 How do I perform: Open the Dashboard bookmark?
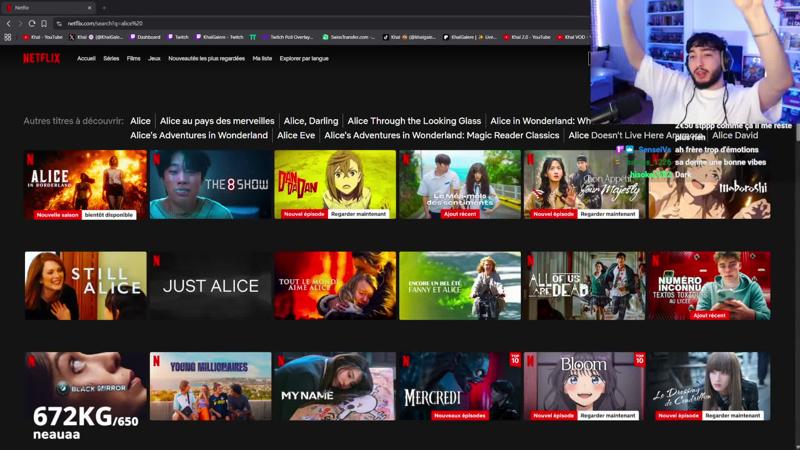145,37
